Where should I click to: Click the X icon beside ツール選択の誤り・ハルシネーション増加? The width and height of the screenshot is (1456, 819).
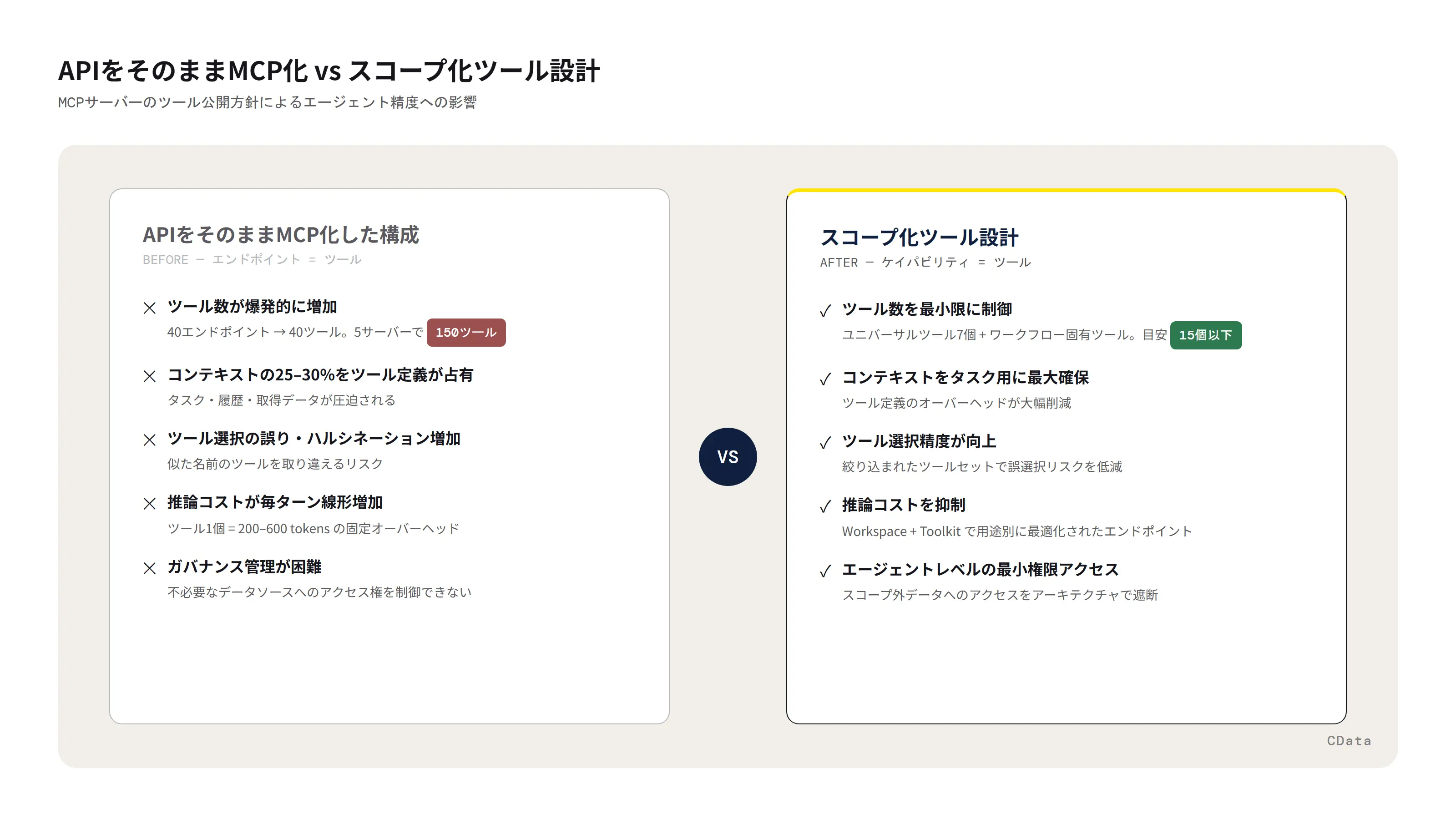pos(149,440)
